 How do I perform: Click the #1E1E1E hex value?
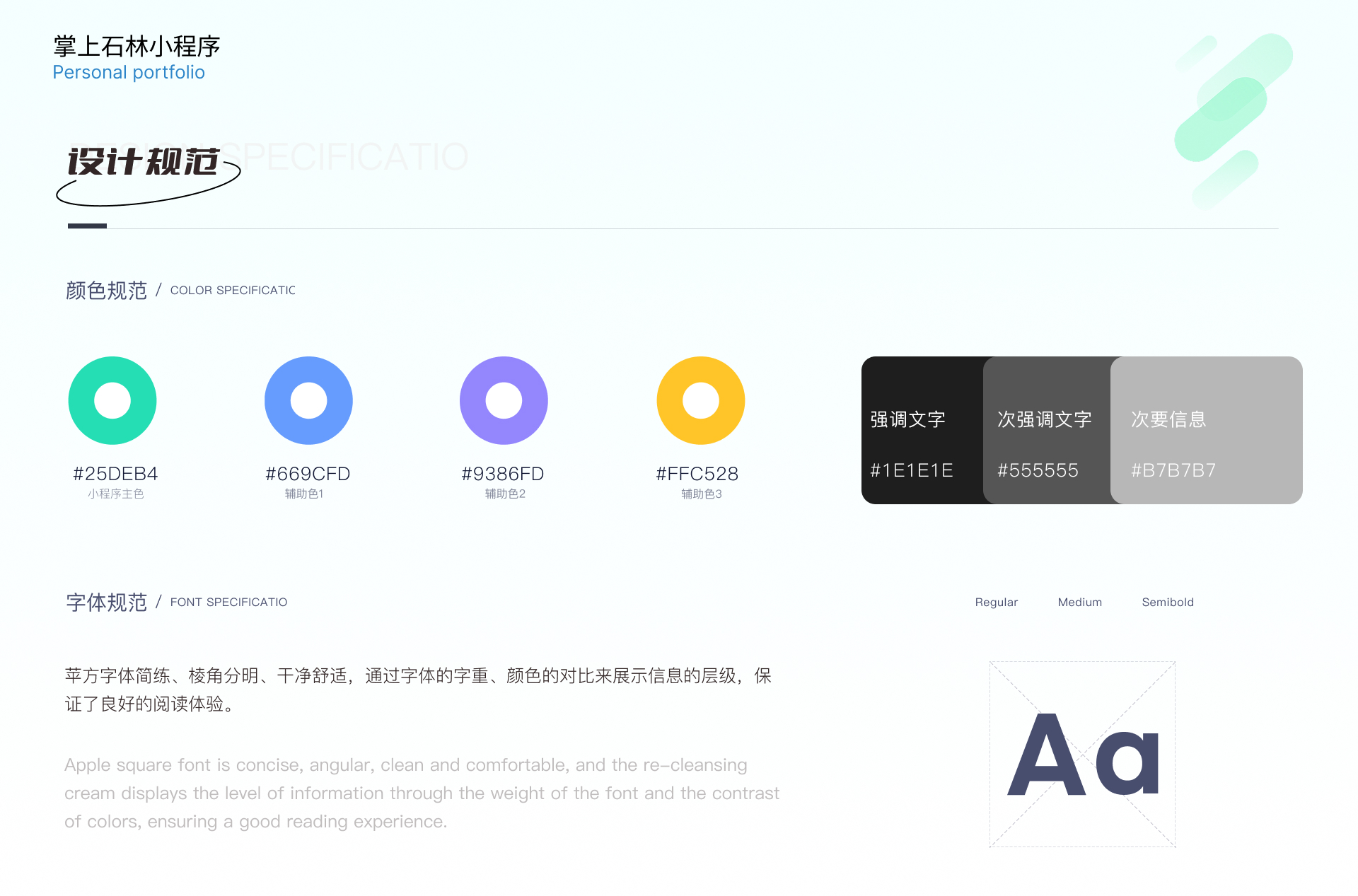(x=912, y=470)
